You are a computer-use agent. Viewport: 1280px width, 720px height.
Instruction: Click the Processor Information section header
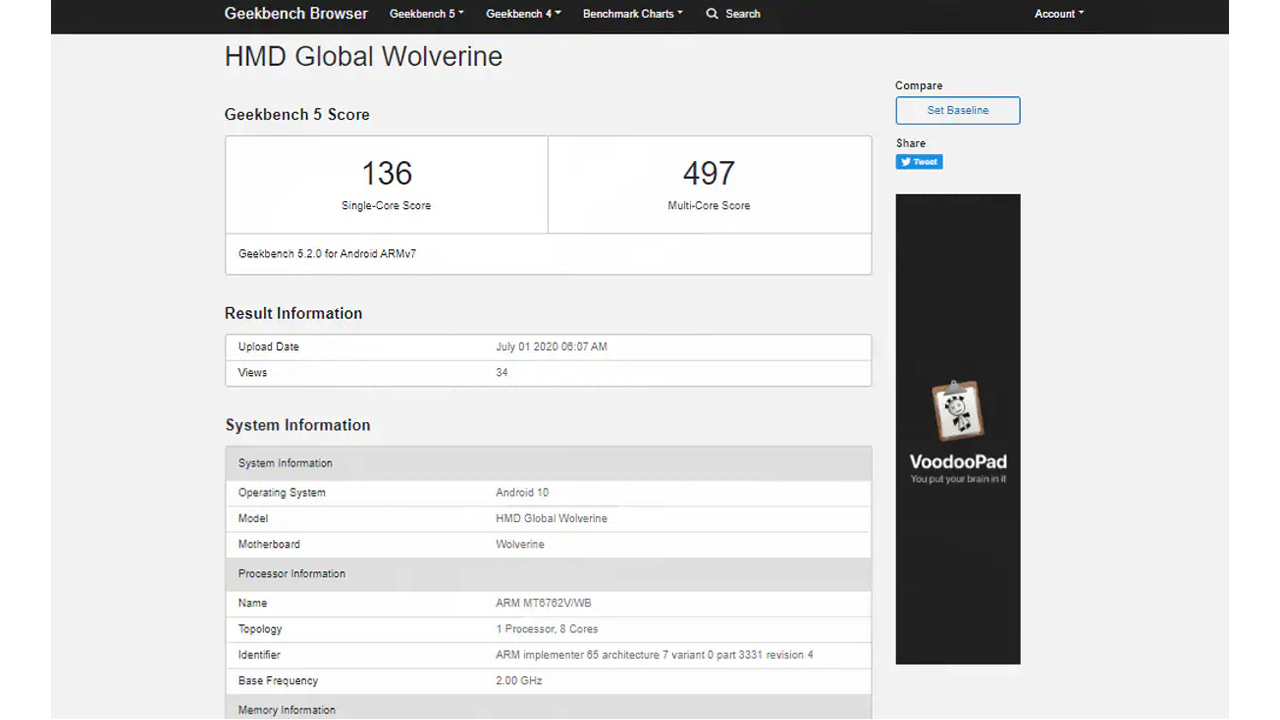548,574
